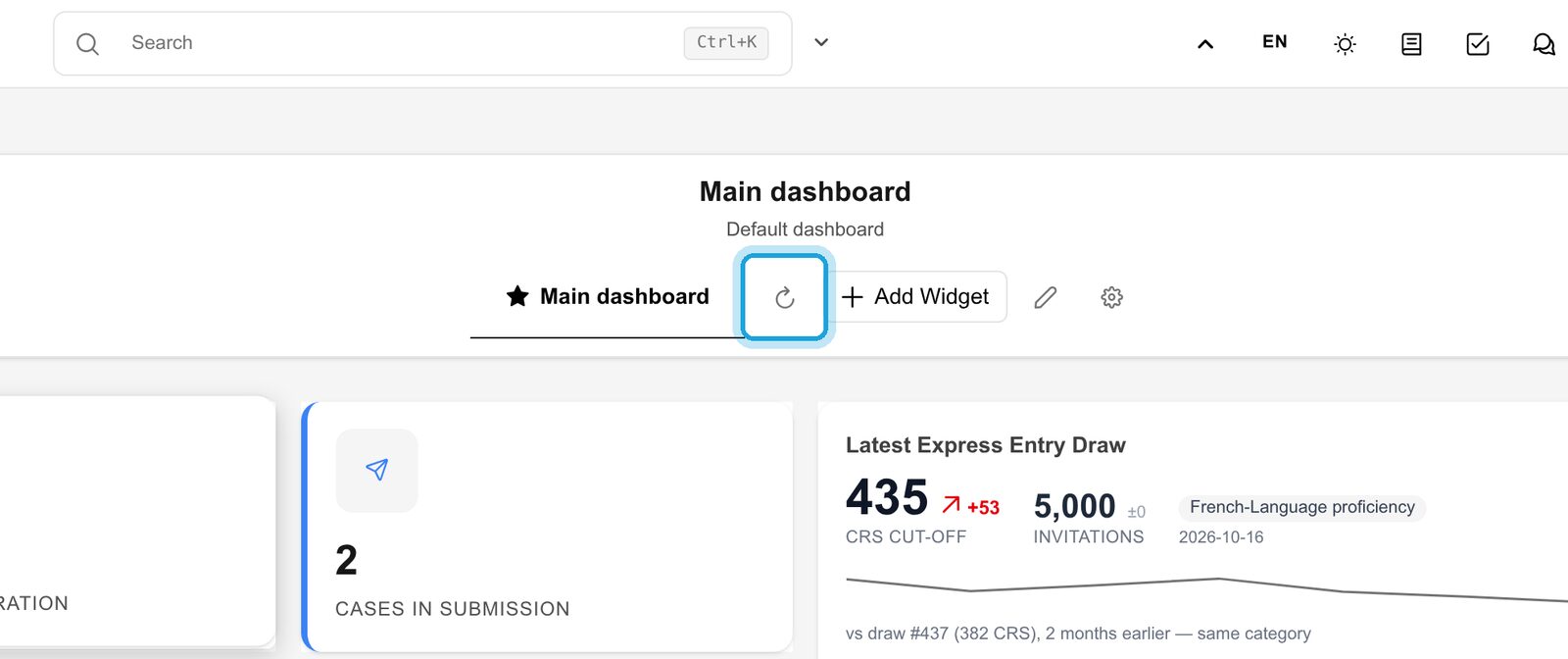
Task: Open the tasks checkbox icon
Action: 1477,44
